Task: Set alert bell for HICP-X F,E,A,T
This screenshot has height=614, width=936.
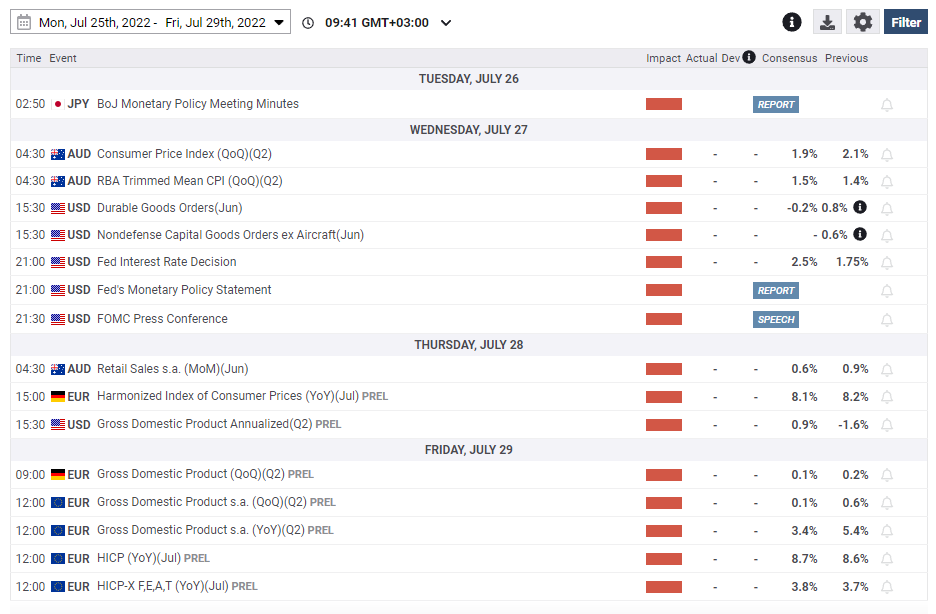Action: (x=887, y=588)
